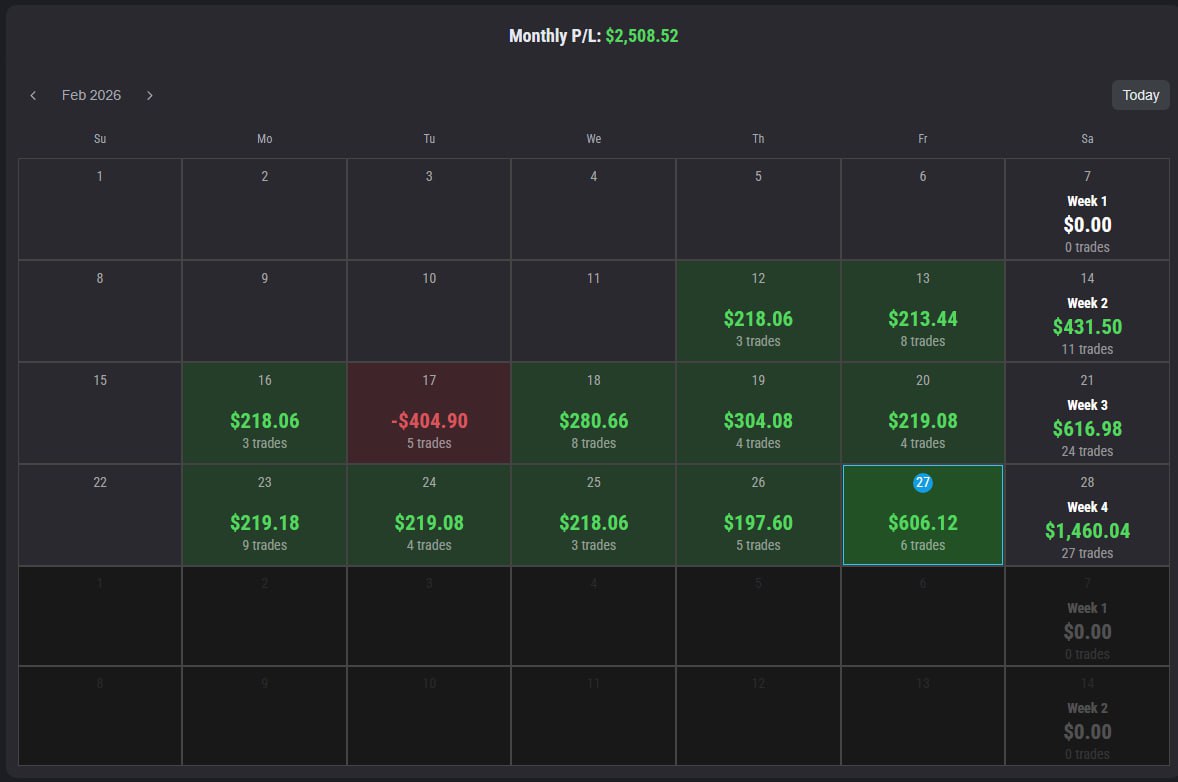Viewport: 1178px width, 782px height.
Task: Select Feb 20 with 4 trades
Action: pyautogui.click(x=923, y=412)
